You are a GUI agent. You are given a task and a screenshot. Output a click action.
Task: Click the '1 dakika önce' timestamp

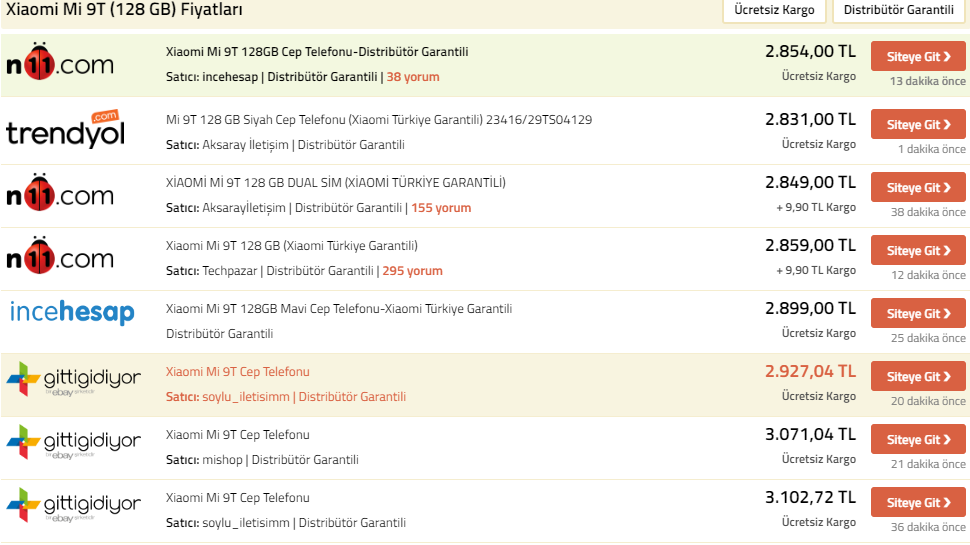932,150
